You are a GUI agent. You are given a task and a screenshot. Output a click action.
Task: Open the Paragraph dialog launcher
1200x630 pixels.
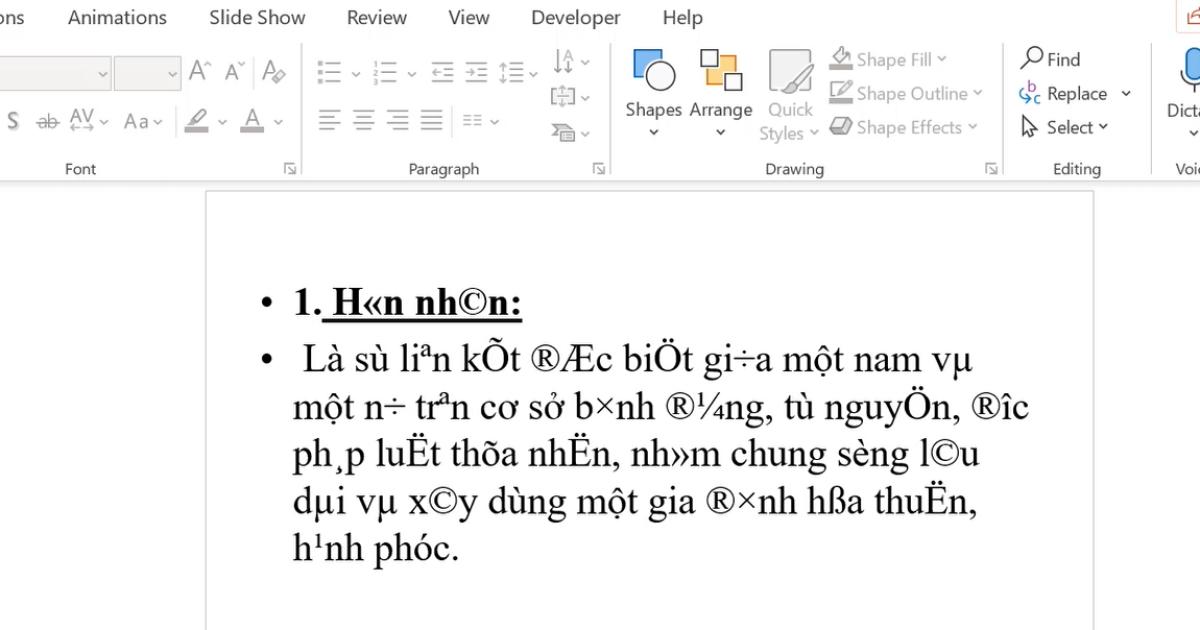(x=599, y=169)
